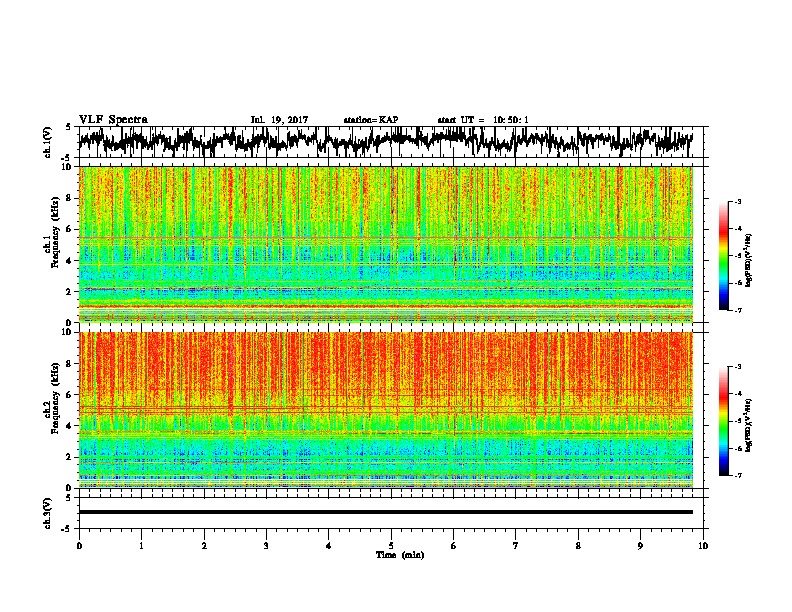Image resolution: width=792 pixels, height=612 pixels.
Task: Click inside the ch.2 spectrogram panel
Action: pyautogui.click(x=385, y=410)
